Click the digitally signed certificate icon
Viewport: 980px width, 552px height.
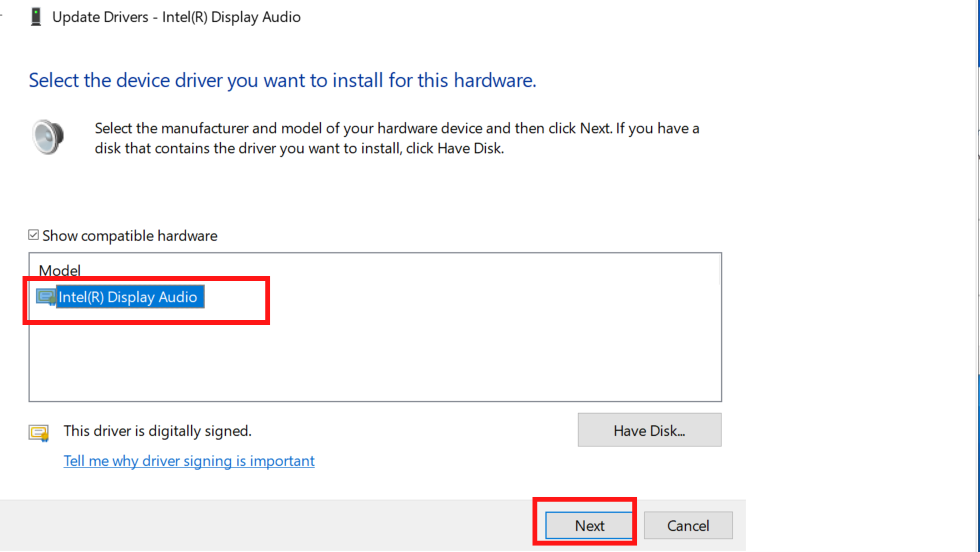39,433
